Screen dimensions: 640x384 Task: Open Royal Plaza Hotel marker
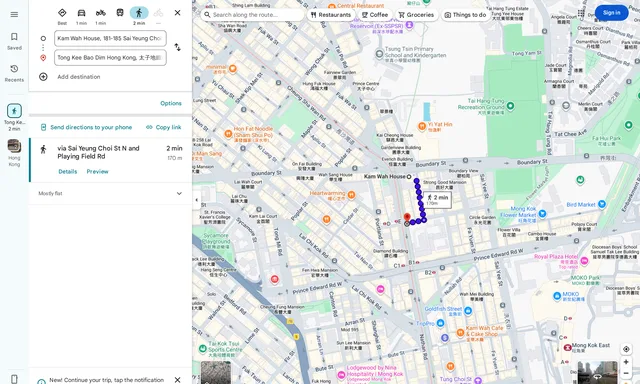tap(584, 261)
